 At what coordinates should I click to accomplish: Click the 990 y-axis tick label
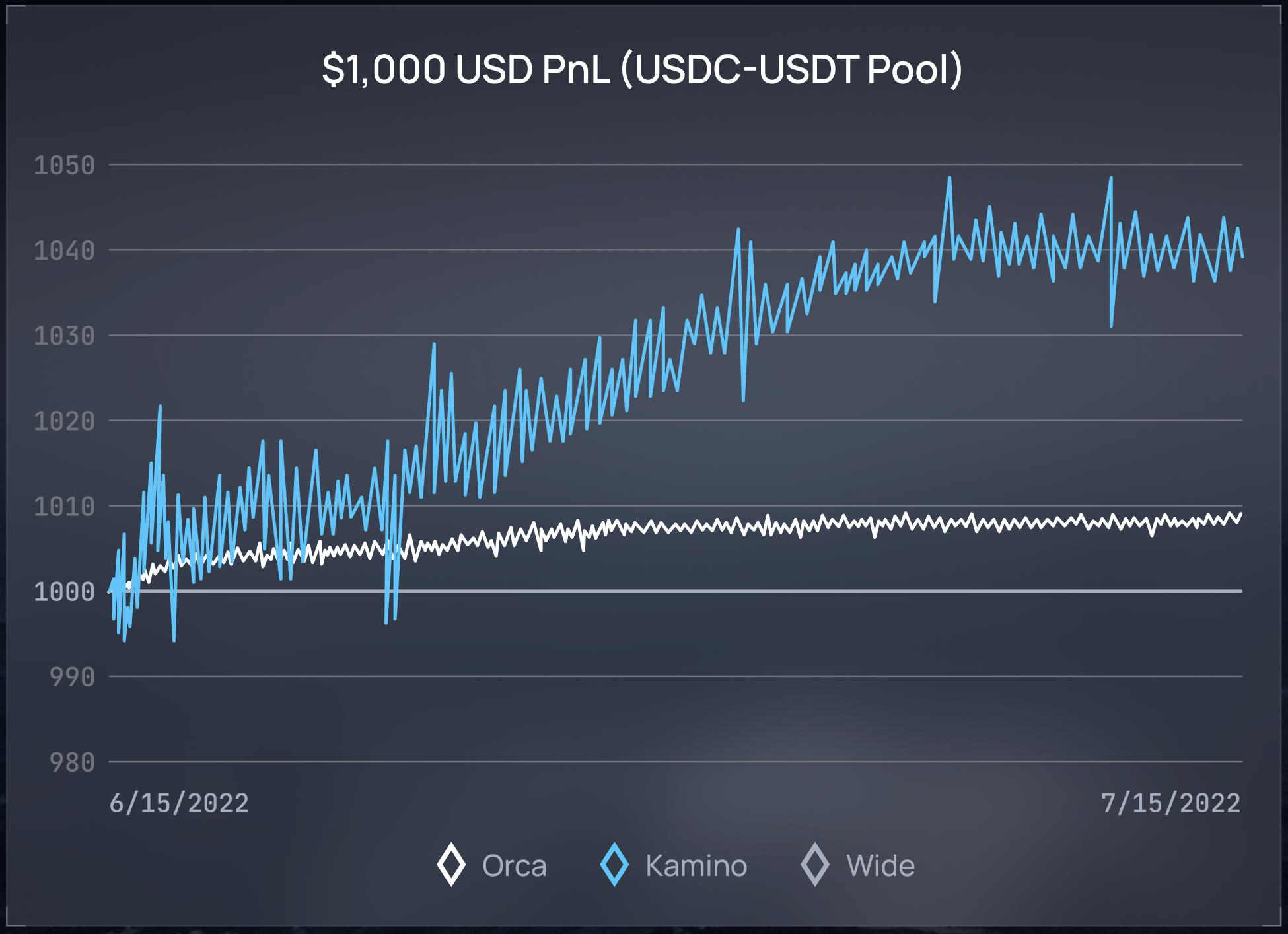coord(72,677)
